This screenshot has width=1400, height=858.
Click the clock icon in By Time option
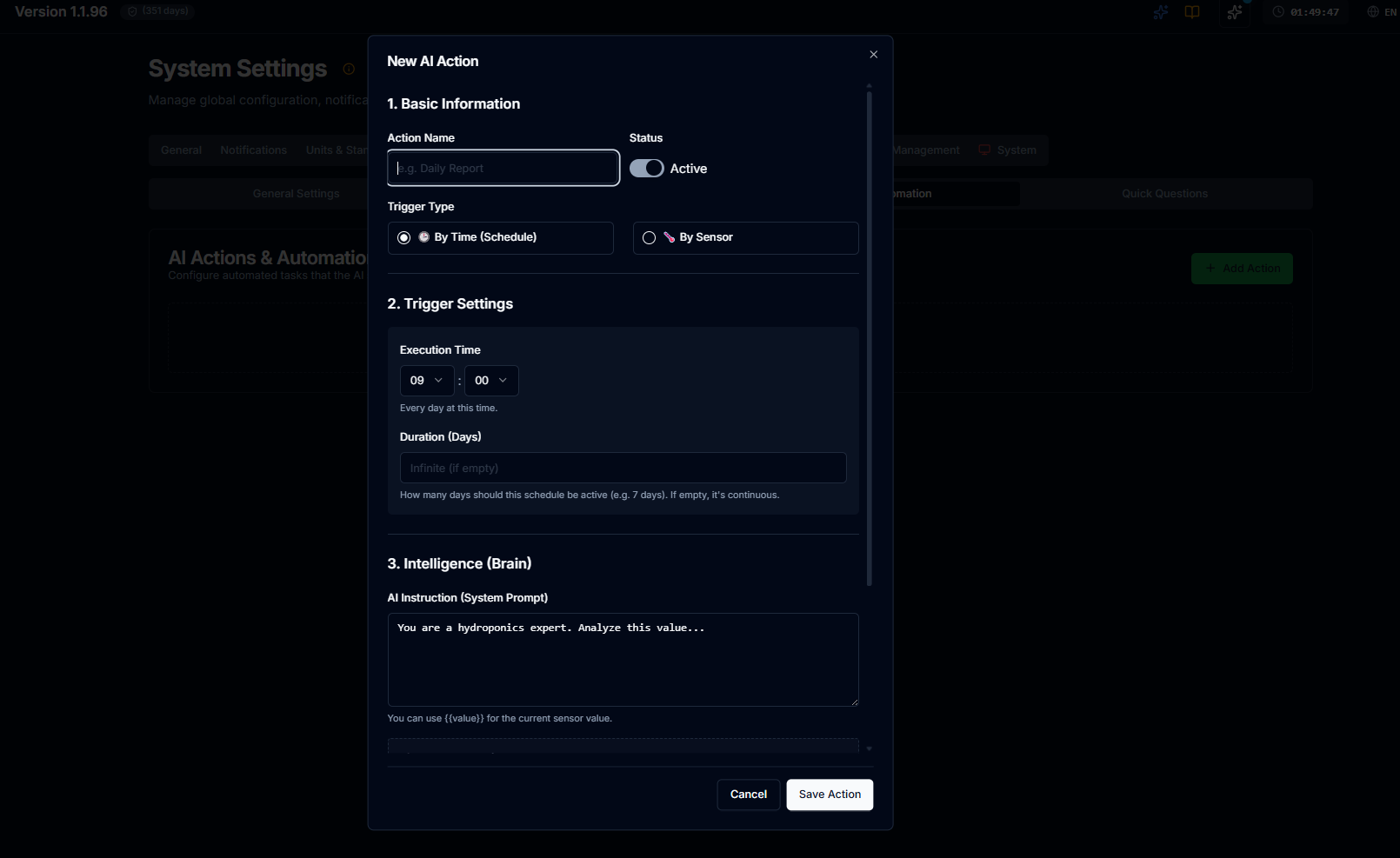pyautogui.click(x=424, y=237)
